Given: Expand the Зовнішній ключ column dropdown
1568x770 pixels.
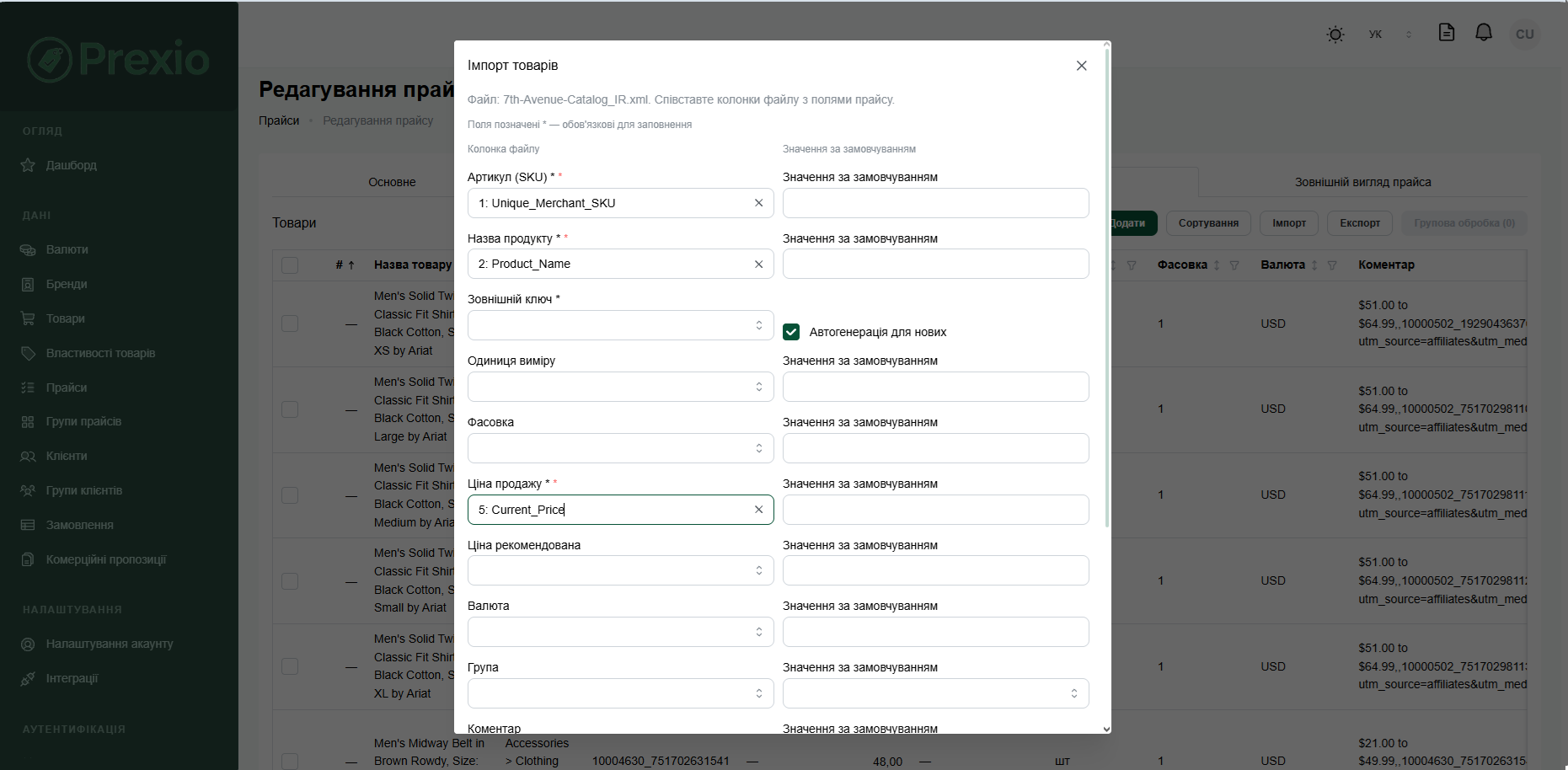Looking at the screenshot, I should 620,325.
